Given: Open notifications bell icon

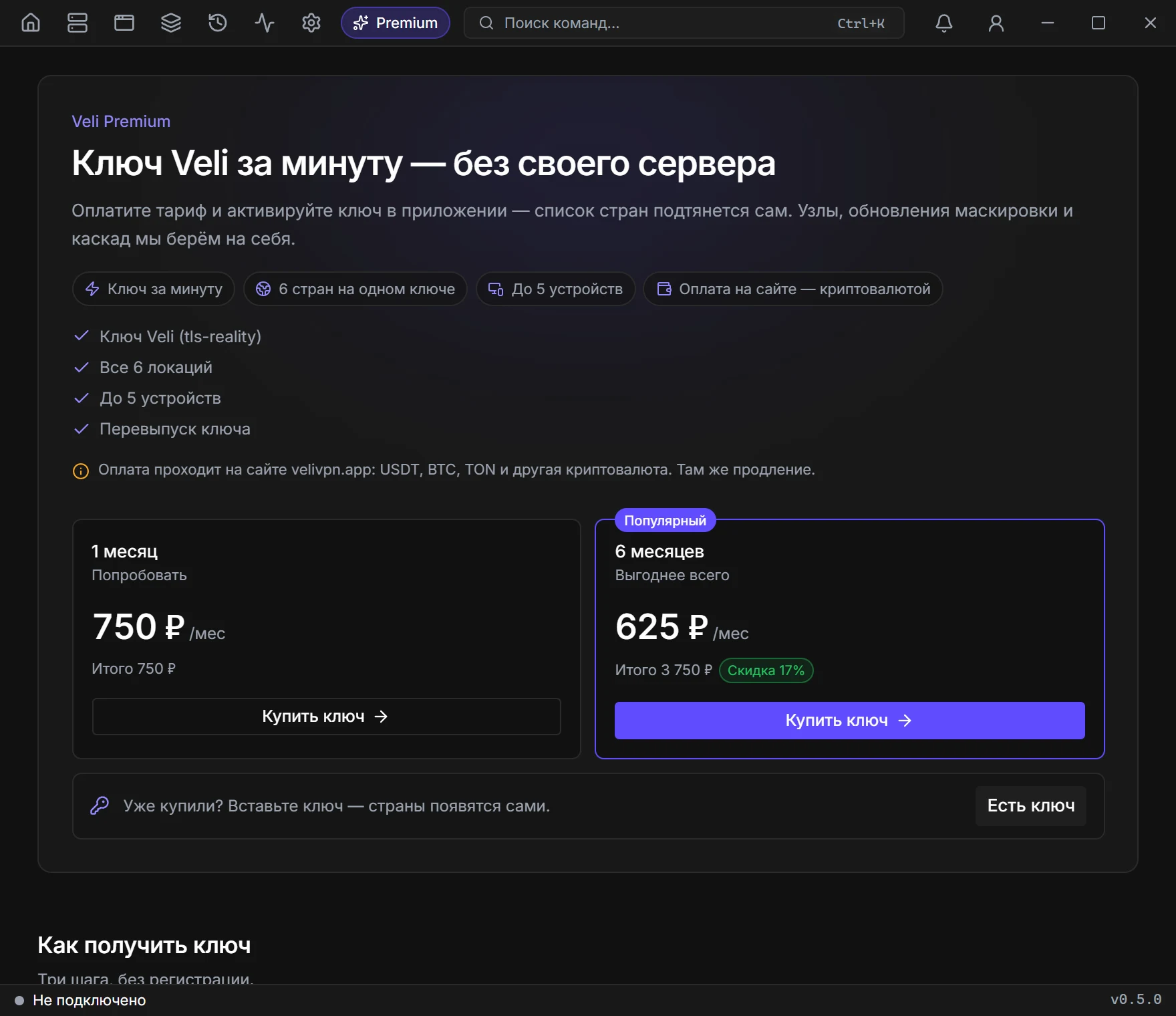Looking at the screenshot, I should (943, 23).
